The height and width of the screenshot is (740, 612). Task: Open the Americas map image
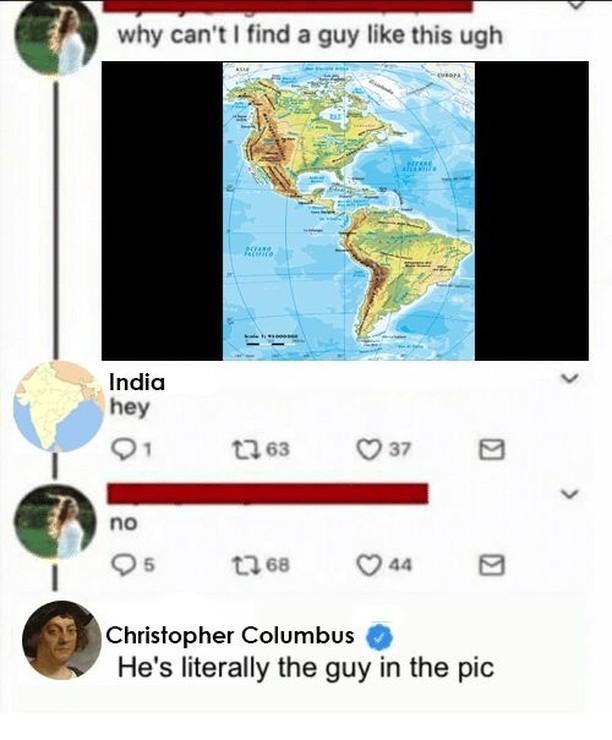[x=348, y=211]
